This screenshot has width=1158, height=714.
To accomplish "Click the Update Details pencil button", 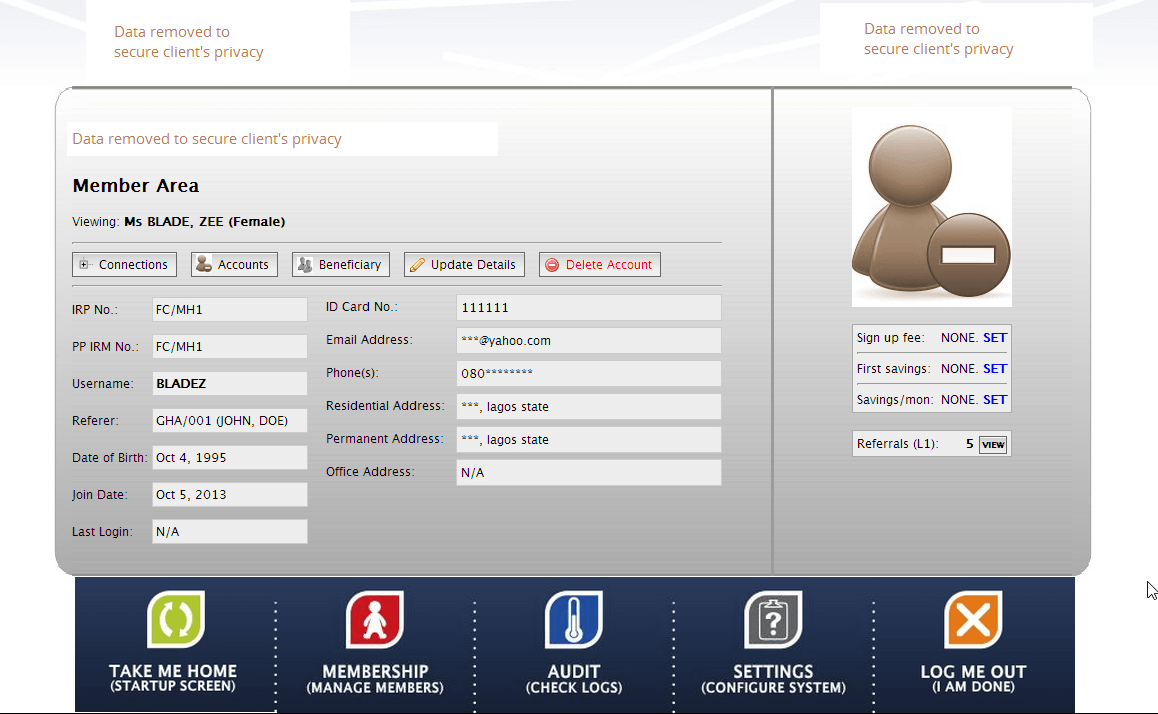I will pos(464,265).
